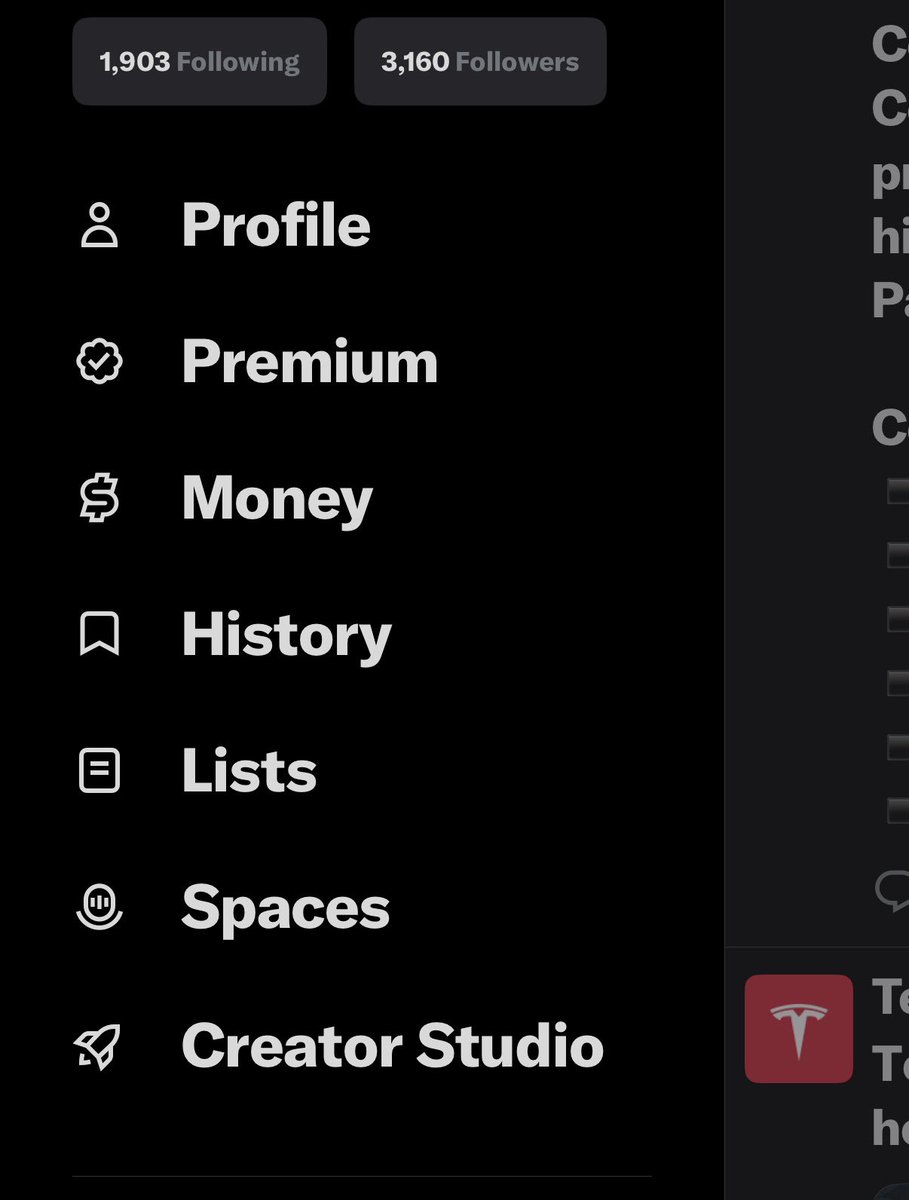Click the Money dollar sign icon
This screenshot has width=909, height=1200.
click(99, 498)
